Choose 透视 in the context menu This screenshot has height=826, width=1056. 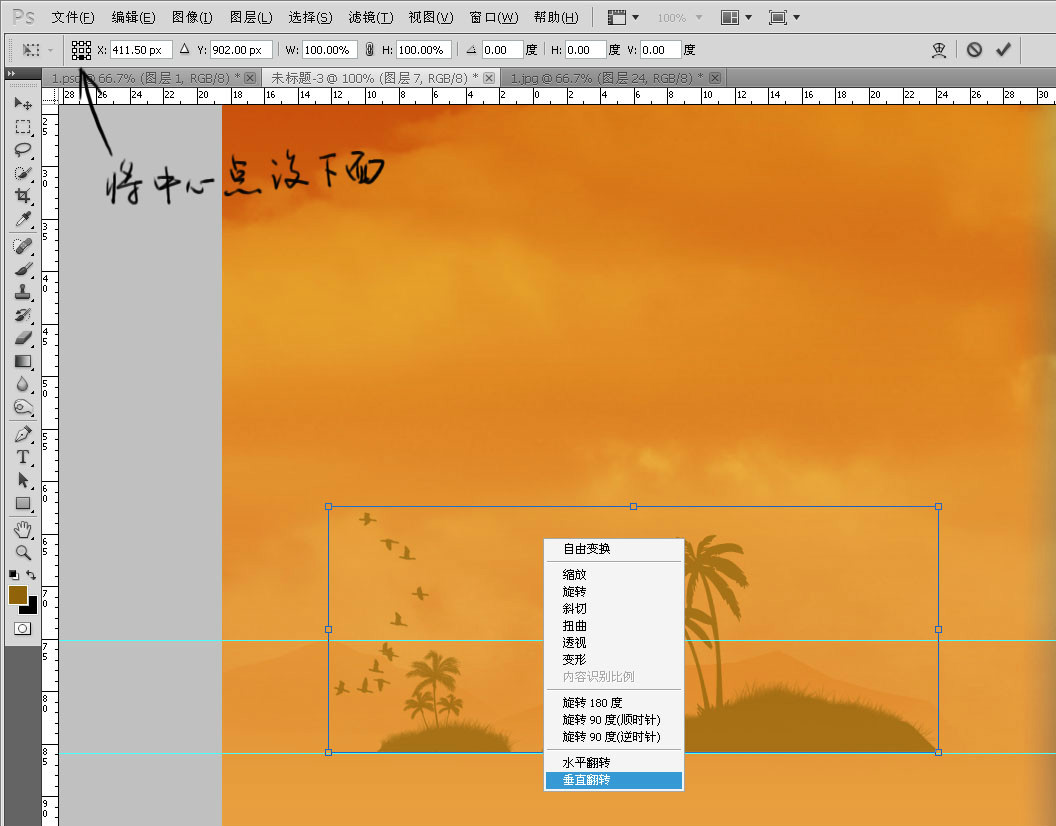click(x=614, y=643)
